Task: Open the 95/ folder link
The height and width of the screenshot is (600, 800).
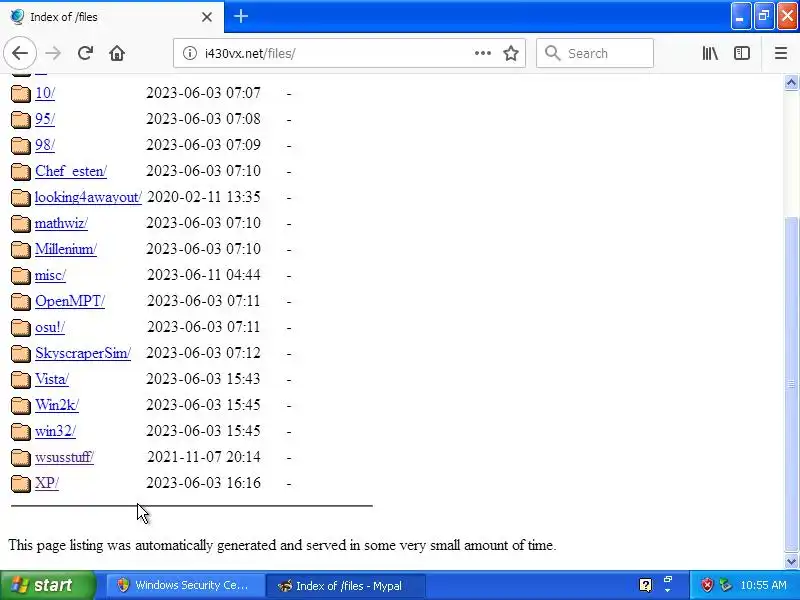Action: [45, 119]
